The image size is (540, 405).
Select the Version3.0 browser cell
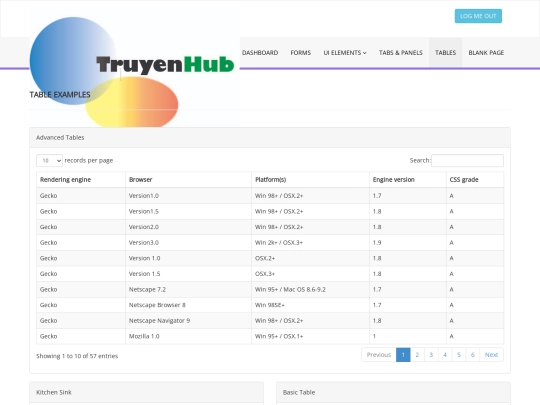click(188, 242)
